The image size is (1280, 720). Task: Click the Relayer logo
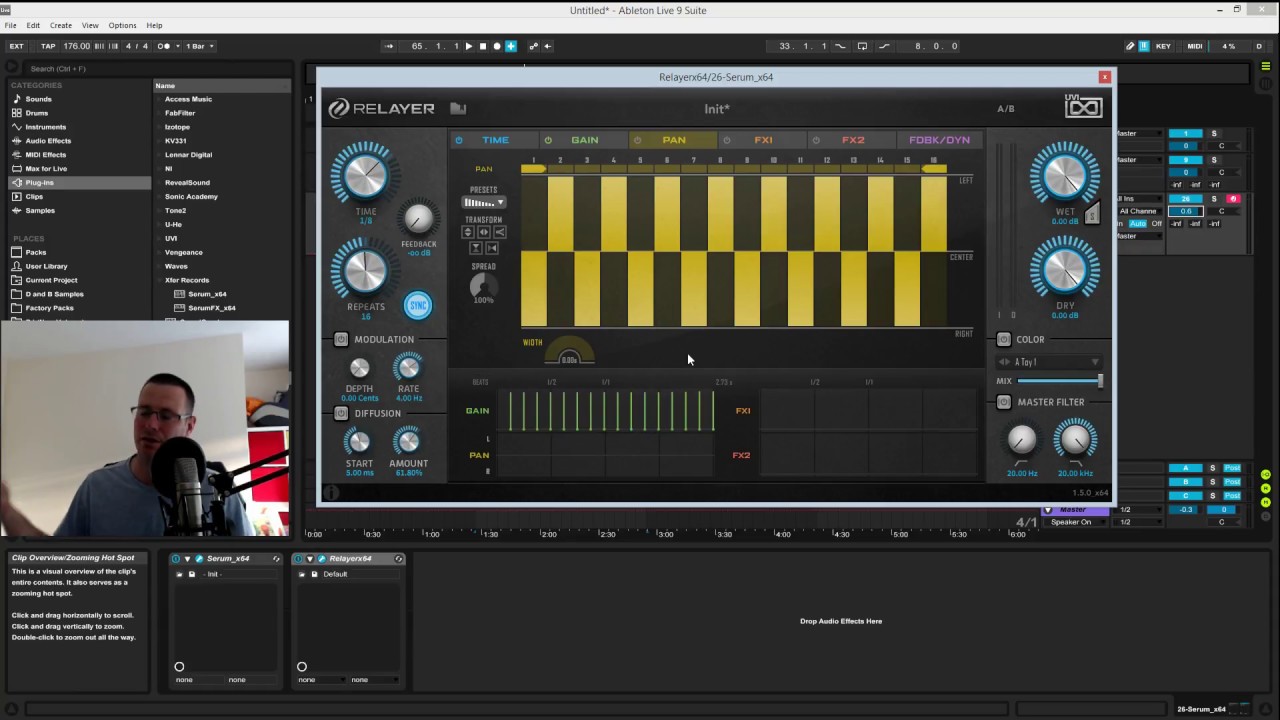(x=382, y=108)
